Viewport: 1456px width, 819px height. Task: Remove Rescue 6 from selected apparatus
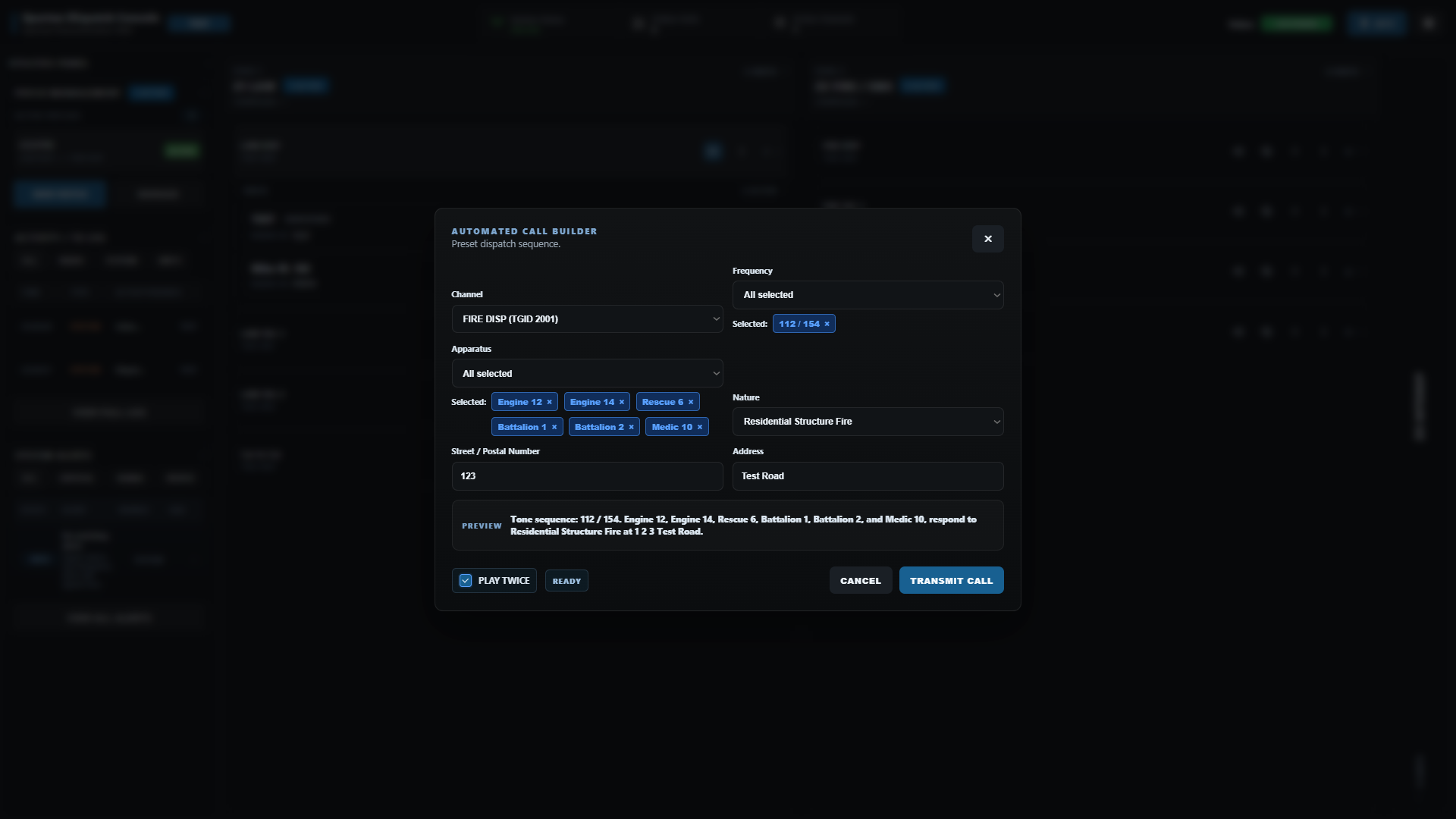coord(690,402)
